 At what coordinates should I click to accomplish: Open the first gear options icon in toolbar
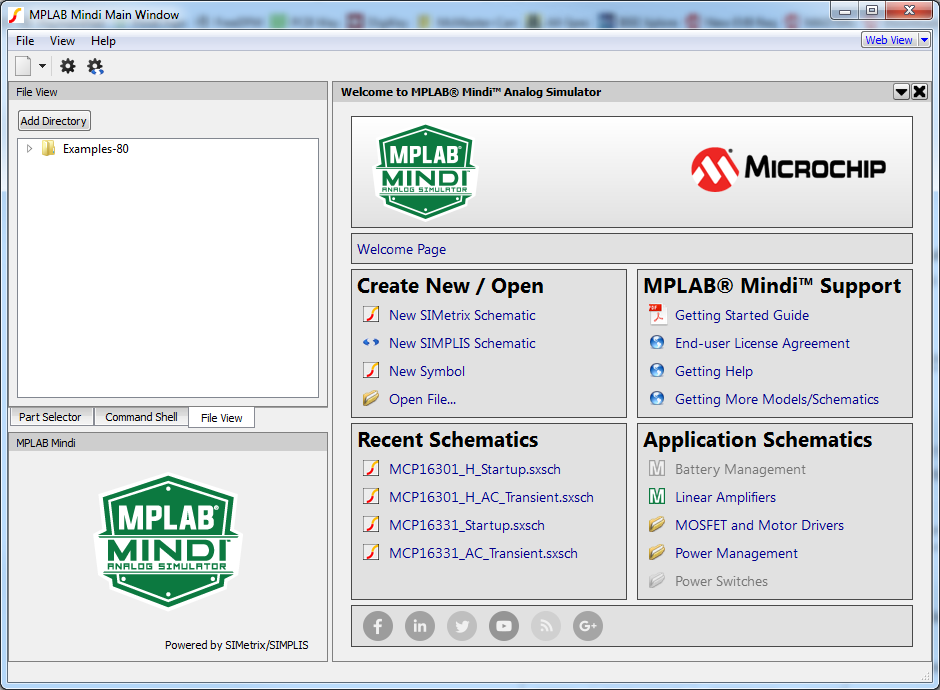(x=66, y=65)
